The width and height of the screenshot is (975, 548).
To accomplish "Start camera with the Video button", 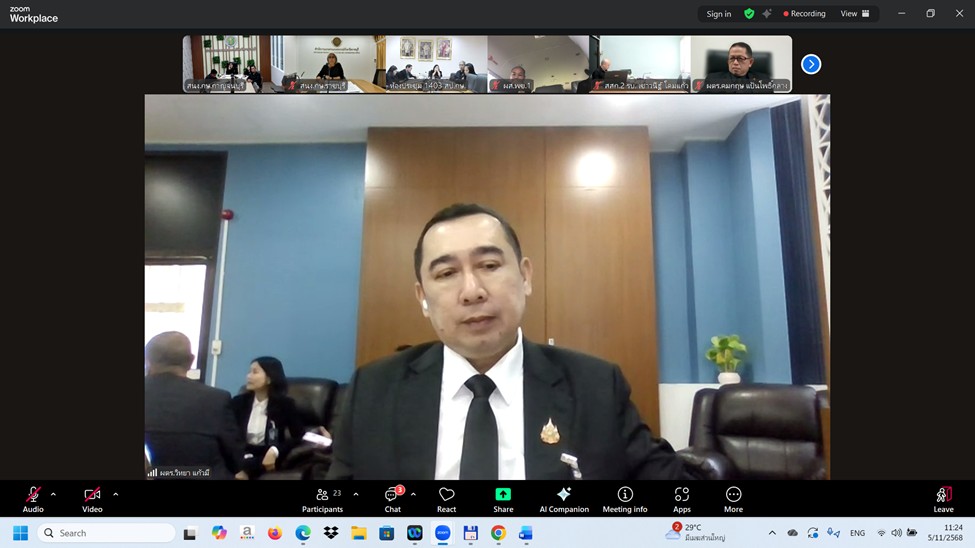I will pyautogui.click(x=92, y=495).
